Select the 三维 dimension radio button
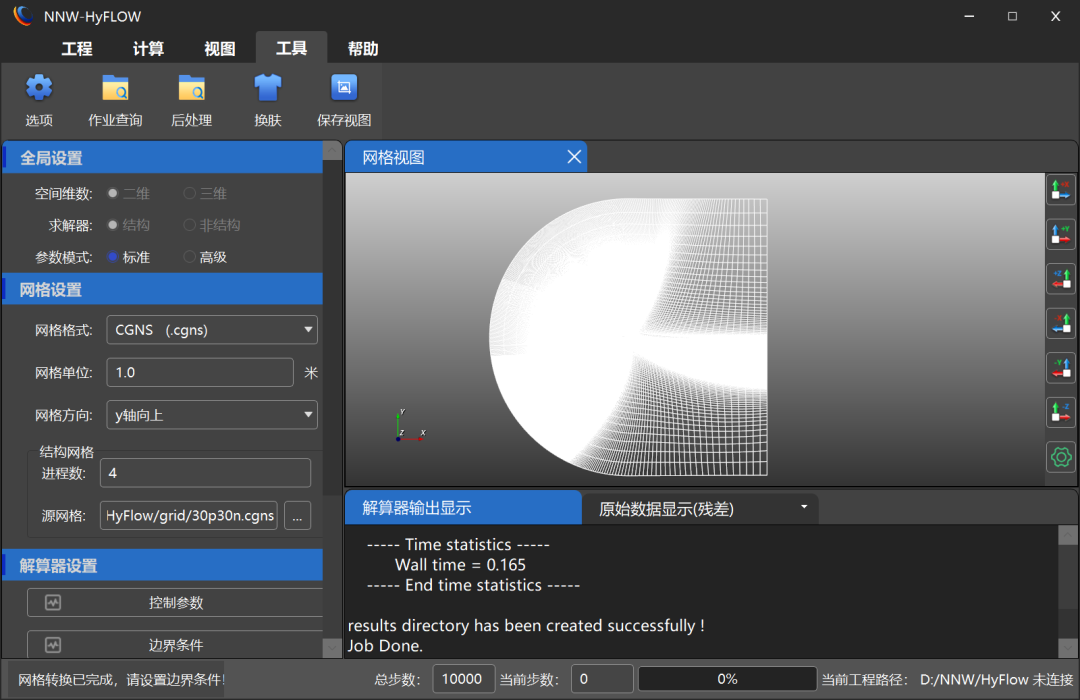The image size is (1080, 700). [190, 193]
